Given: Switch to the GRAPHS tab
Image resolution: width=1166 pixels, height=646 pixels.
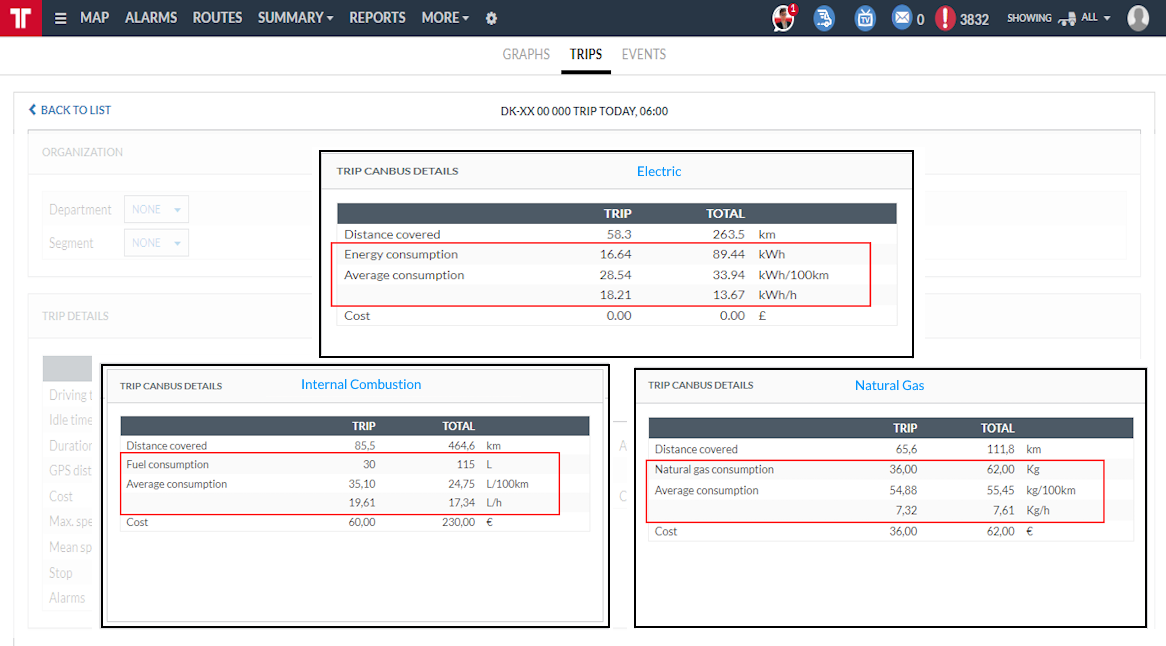Looking at the screenshot, I should (526, 54).
